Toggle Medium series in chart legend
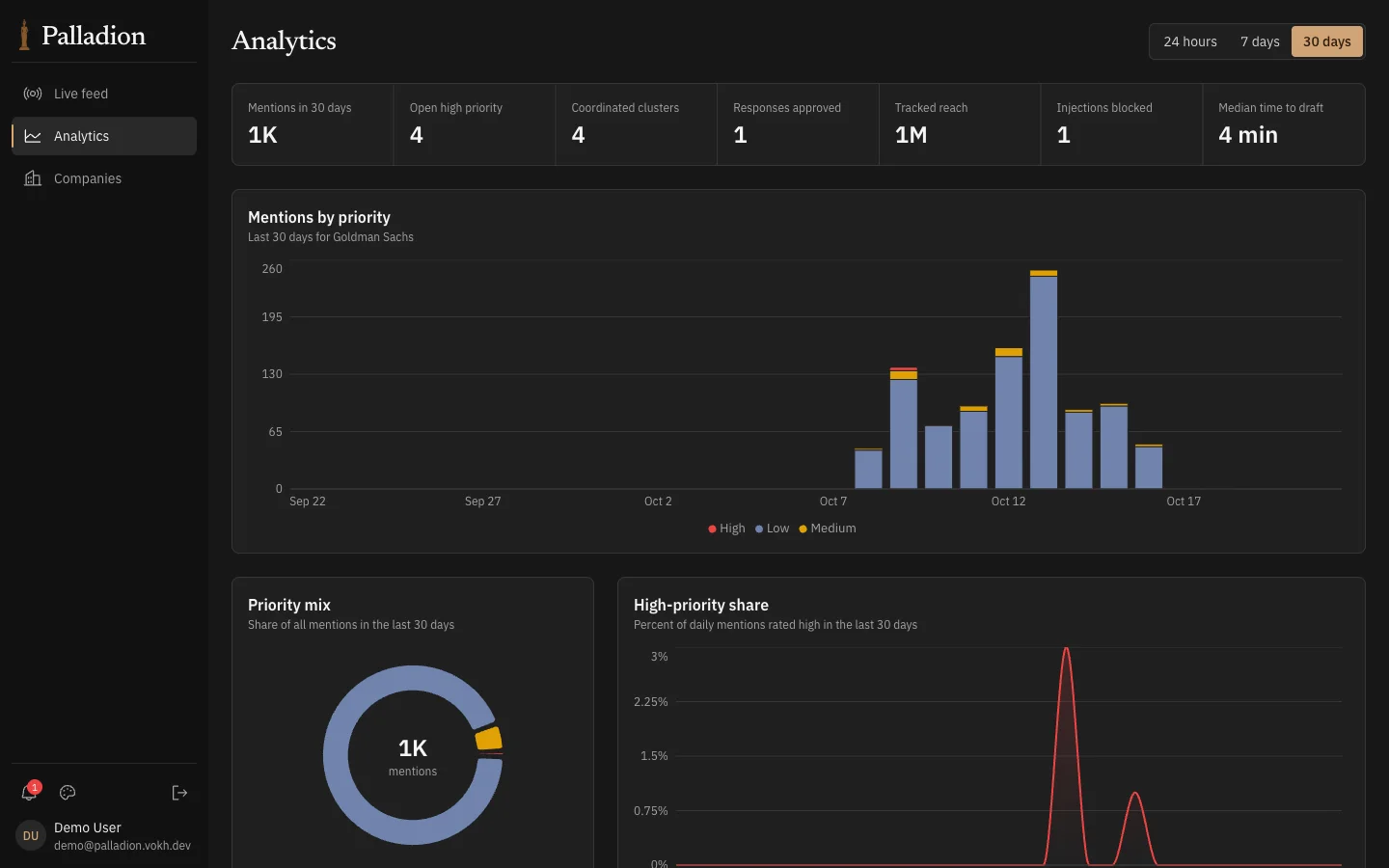 click(x=828, y=529)
